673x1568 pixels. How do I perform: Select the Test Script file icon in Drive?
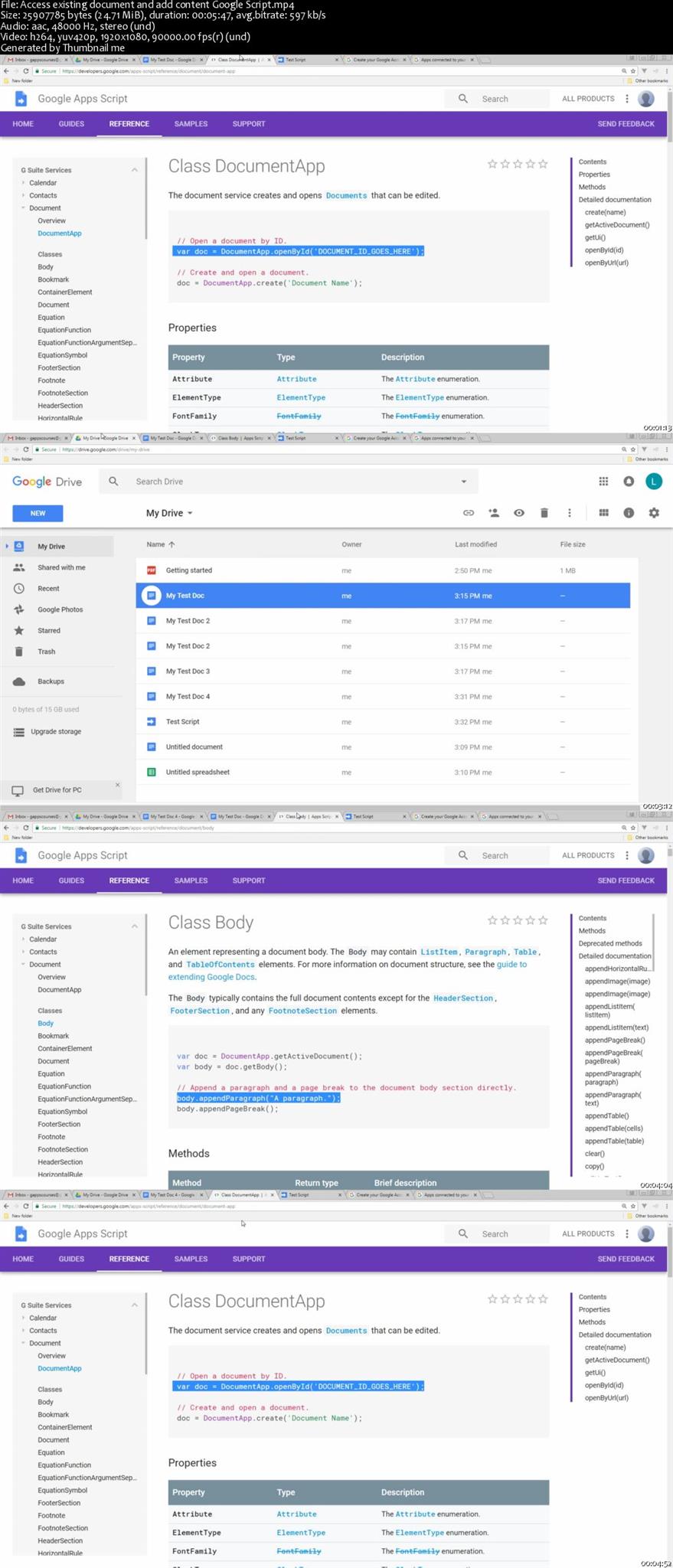point(152,722)
